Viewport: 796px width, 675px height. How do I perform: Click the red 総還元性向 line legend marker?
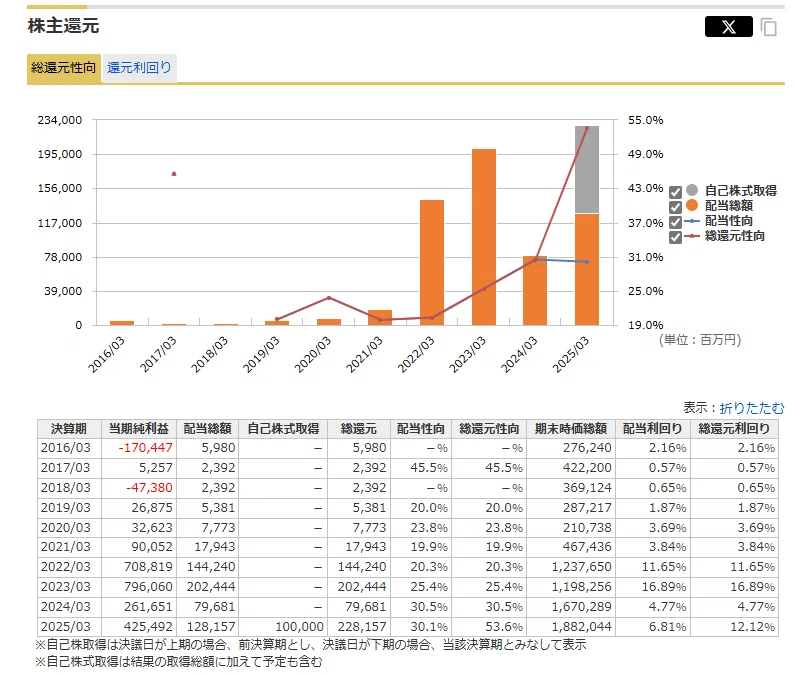(x=692, y=236)
